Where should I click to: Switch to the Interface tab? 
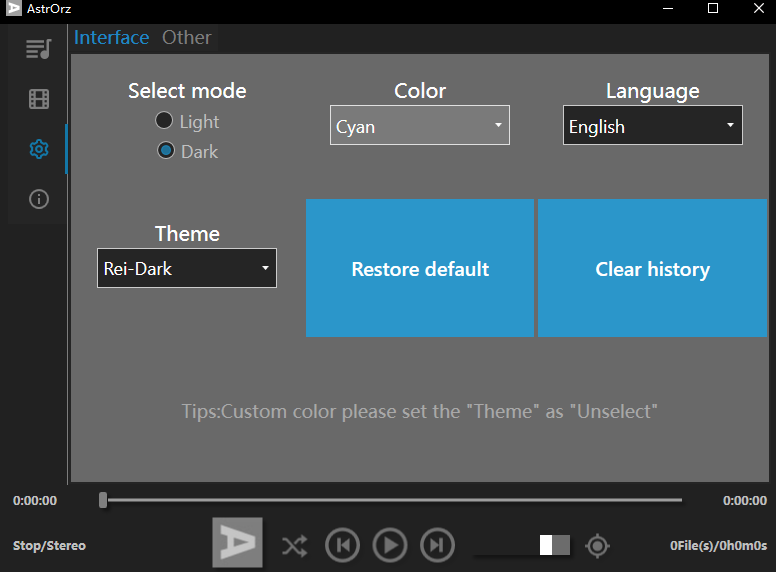coord(111,38)
